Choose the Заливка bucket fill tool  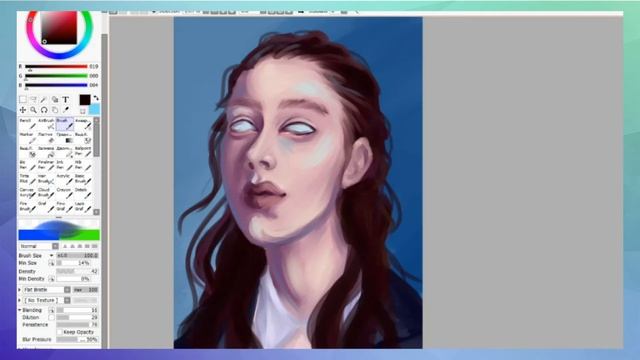click(47, 152)
